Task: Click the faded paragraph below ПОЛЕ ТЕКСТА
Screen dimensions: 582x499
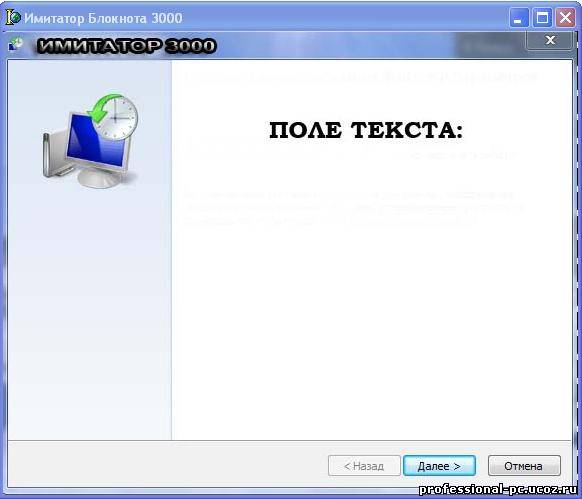Action: tap(354, 208)
